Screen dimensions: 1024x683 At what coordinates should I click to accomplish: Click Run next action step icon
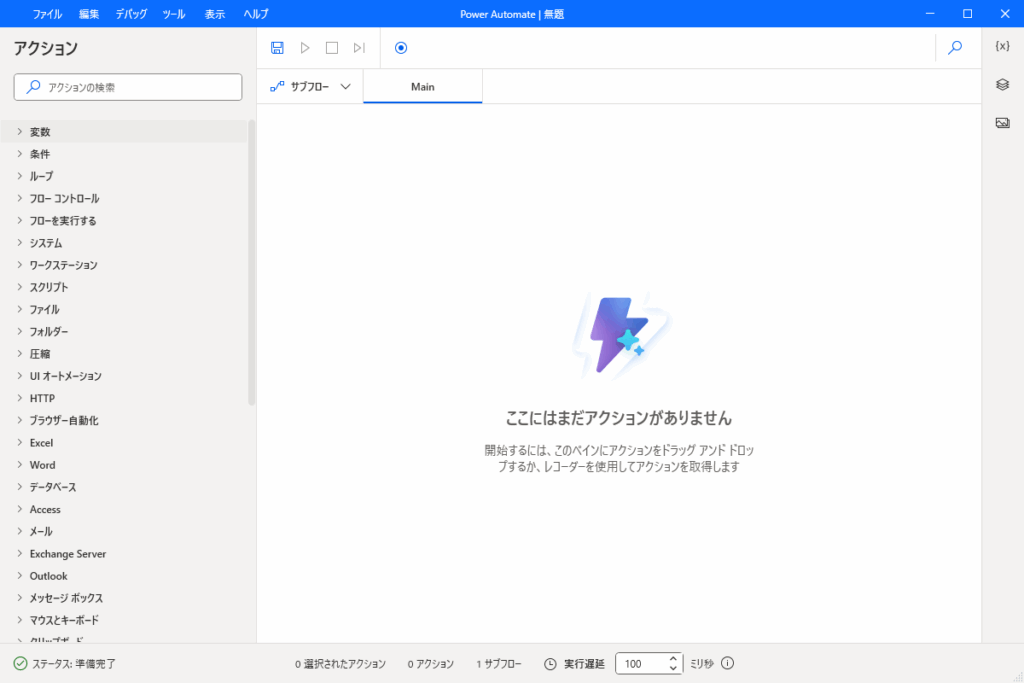[359, 48]
